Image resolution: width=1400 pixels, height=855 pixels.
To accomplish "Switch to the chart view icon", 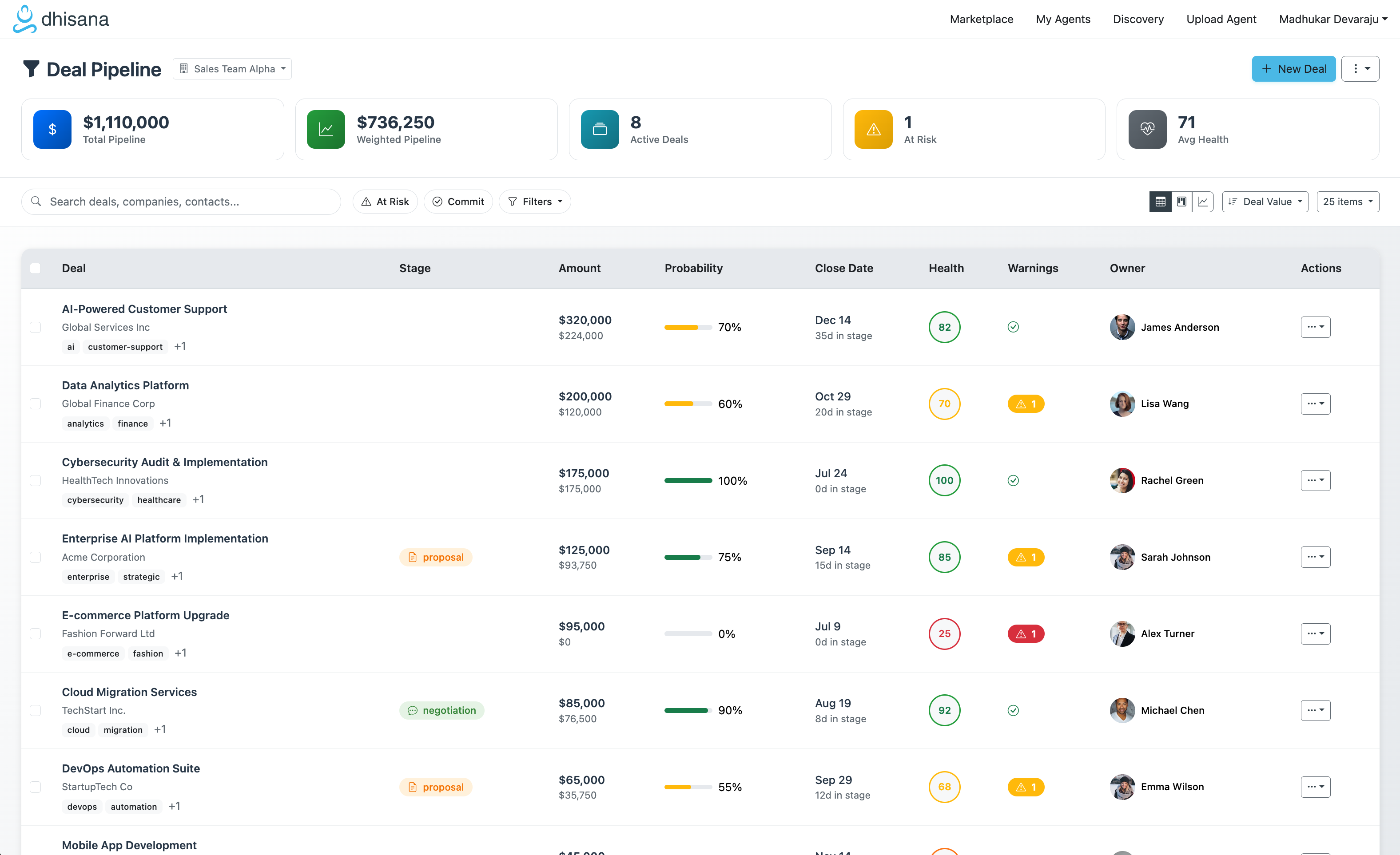I will tap(1203, 202).
